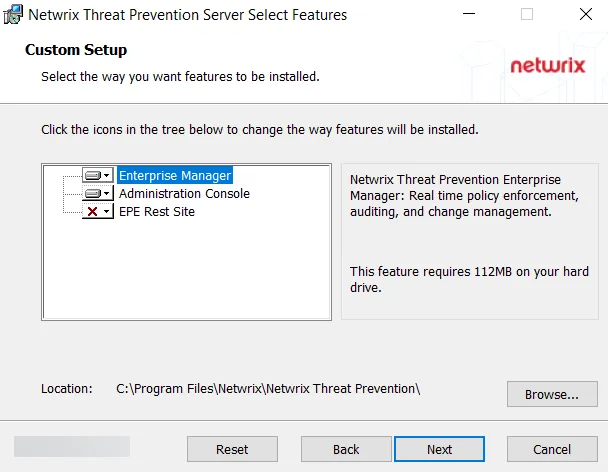
Task: Open EPE Rest Site feature dropdown with red X
Action: [98, 211]
